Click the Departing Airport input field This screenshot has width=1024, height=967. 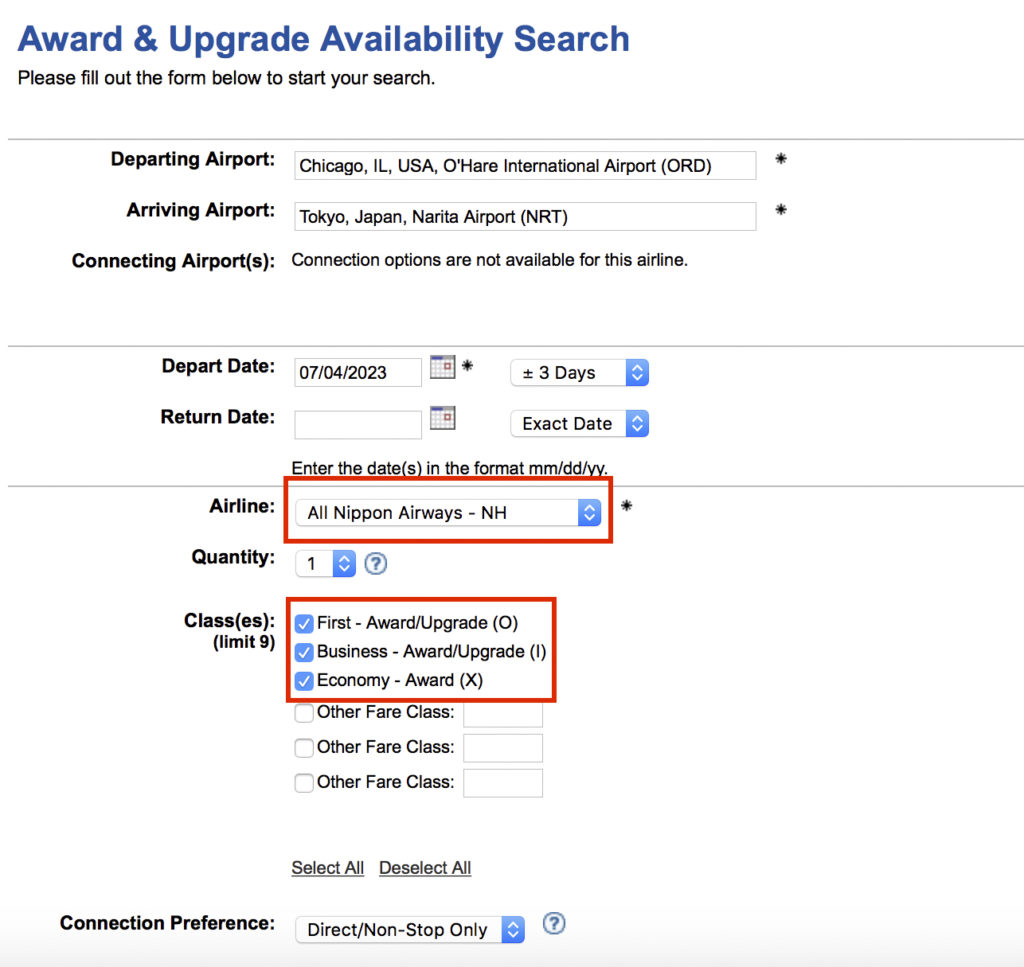524,166
